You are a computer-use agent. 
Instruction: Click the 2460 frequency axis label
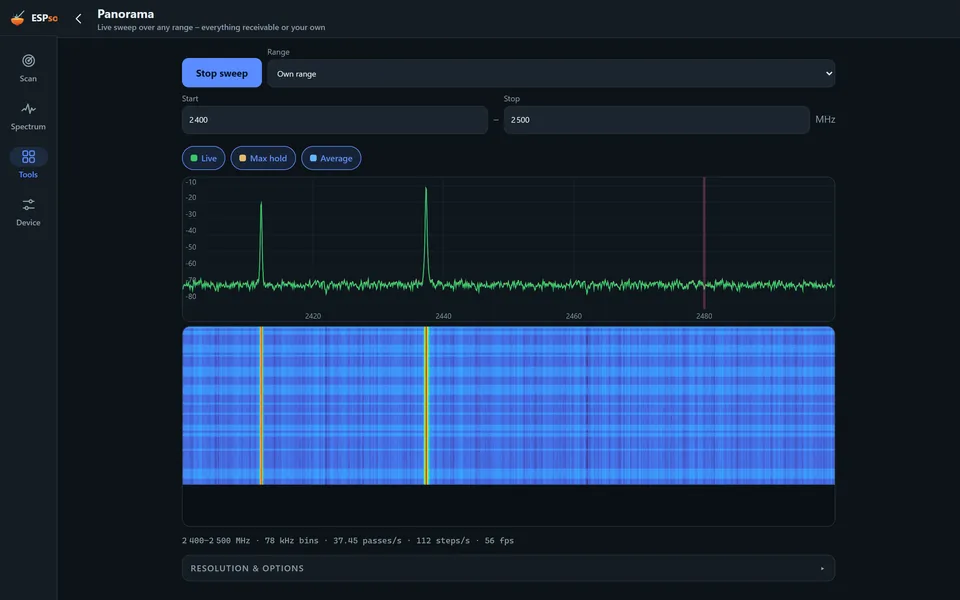point(574,316)
